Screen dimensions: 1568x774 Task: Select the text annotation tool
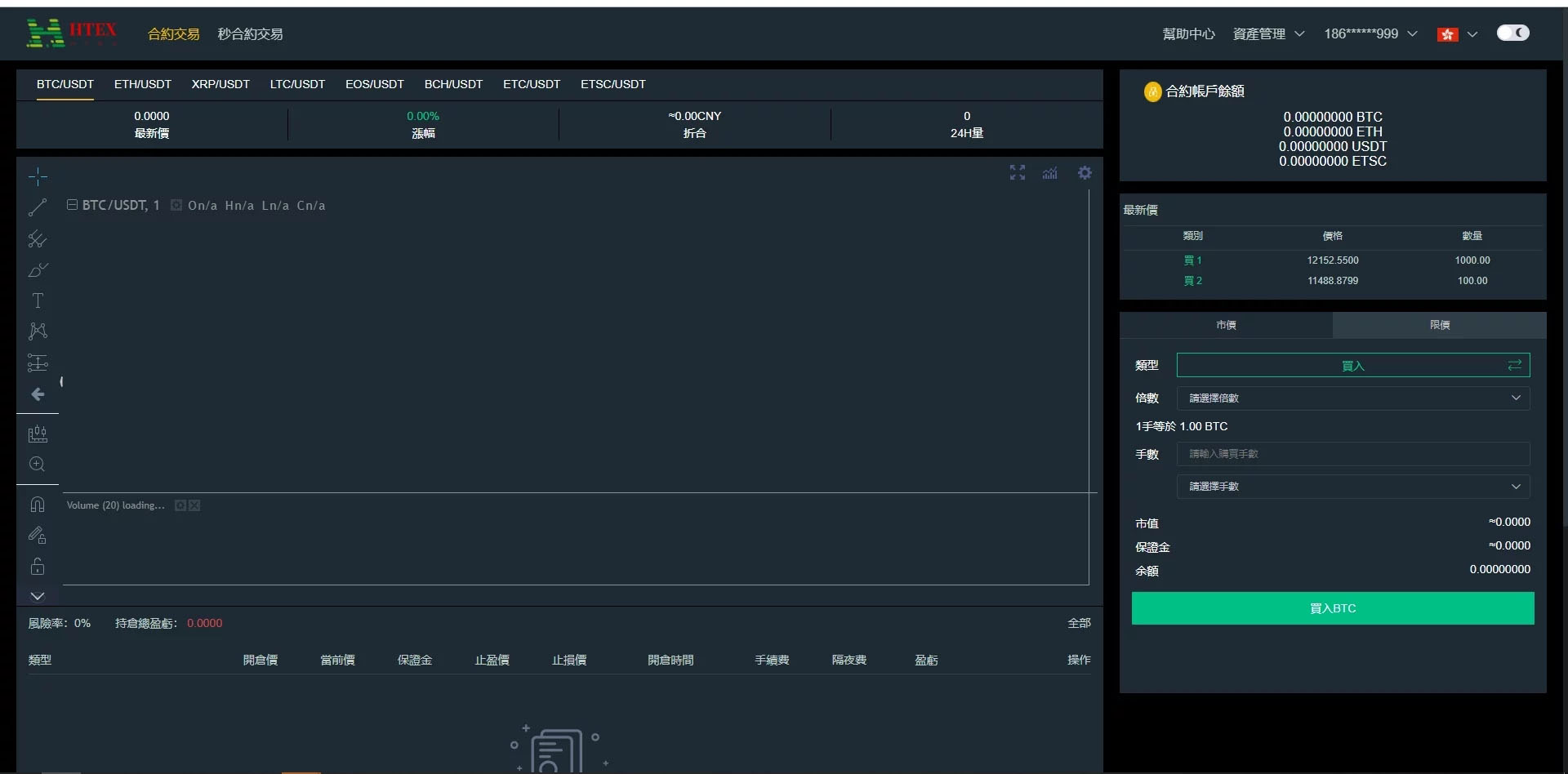pos(38,300)
